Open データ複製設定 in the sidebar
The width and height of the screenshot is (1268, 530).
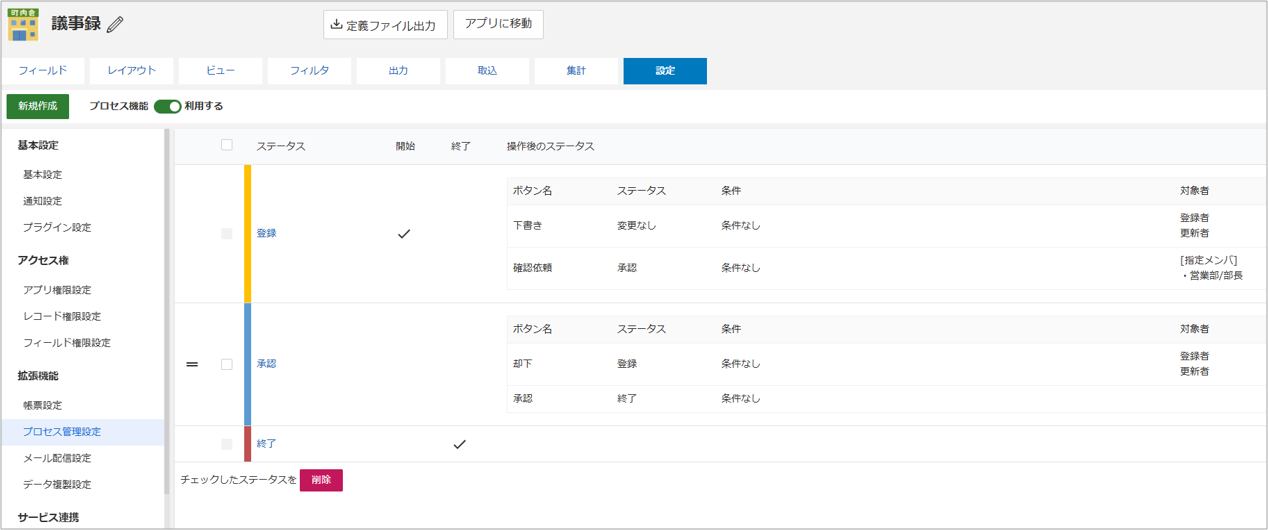[x=57, y=484]
